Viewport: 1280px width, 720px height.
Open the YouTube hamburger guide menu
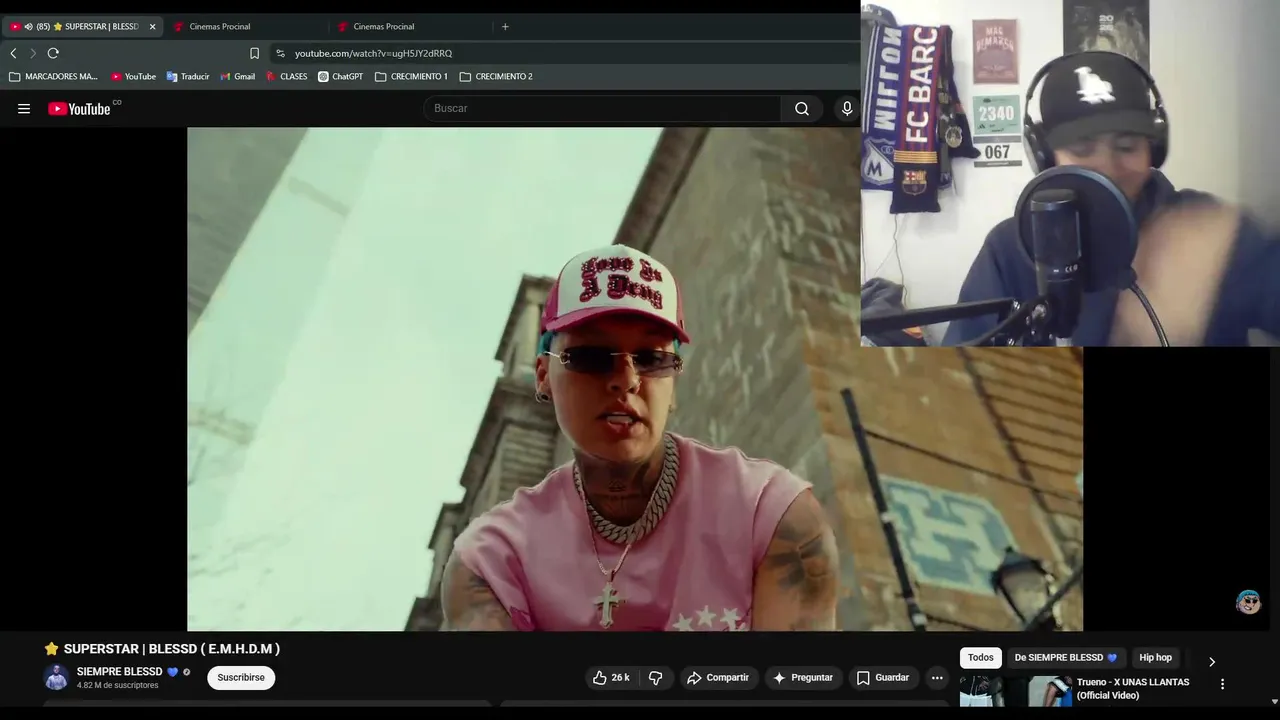coord(24,109)
